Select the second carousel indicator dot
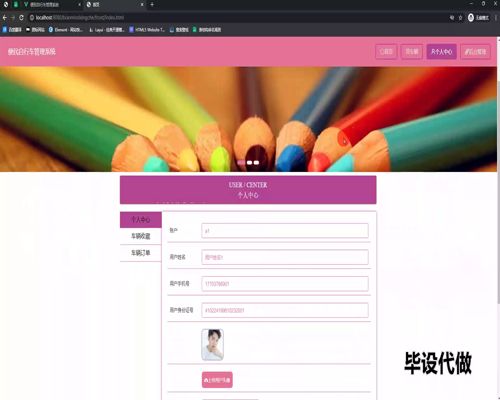500x400 pixels. (249, 162)
